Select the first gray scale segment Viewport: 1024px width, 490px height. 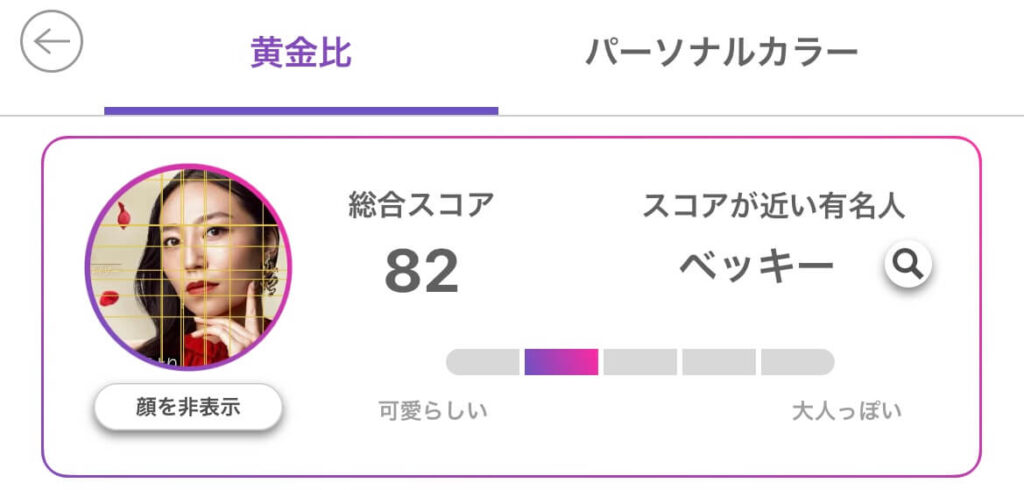pyautogui.click(x=483, y=362)
